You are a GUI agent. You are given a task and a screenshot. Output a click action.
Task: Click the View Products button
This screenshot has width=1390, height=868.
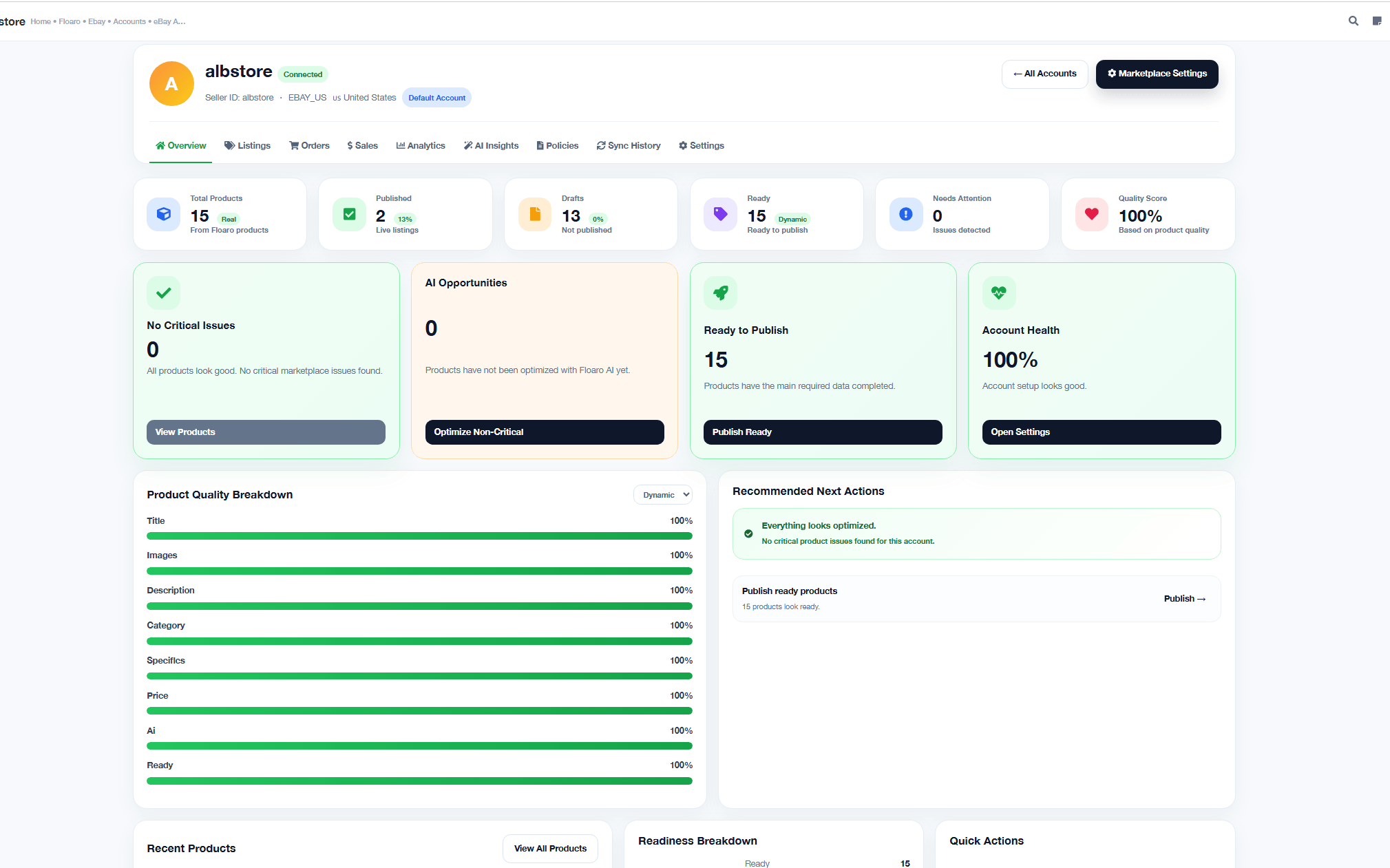coord(266,432)
